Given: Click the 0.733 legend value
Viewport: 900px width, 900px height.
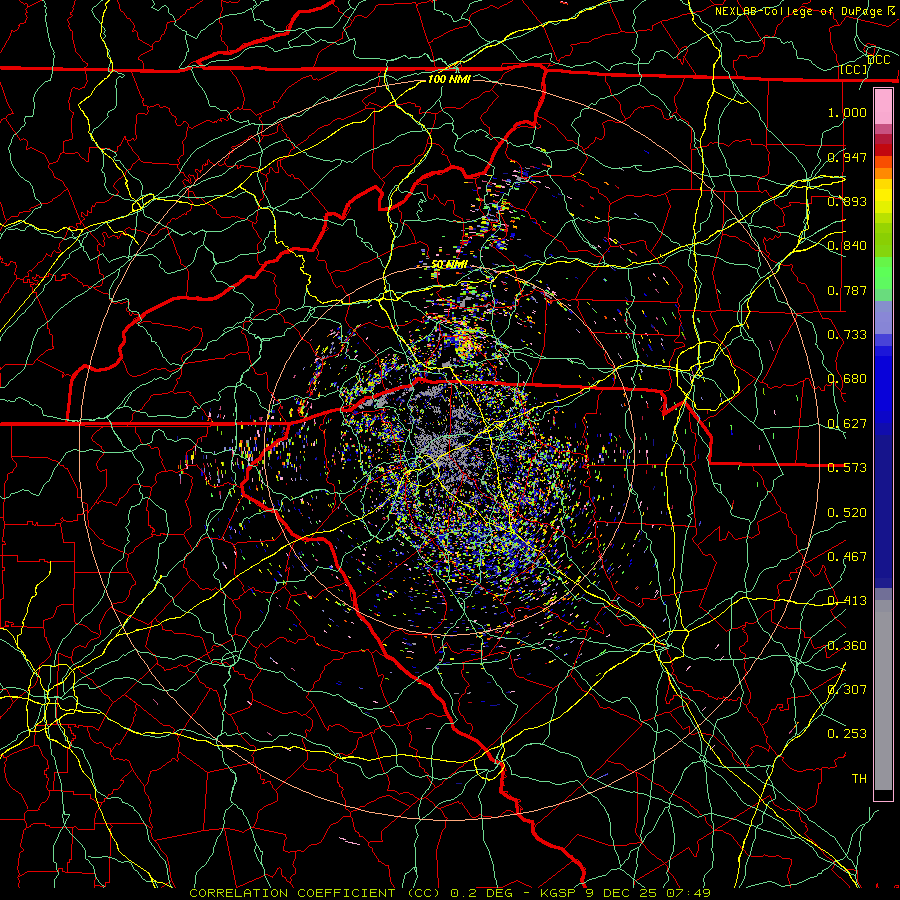Looking at the screenshot, I should click(847, 335).
